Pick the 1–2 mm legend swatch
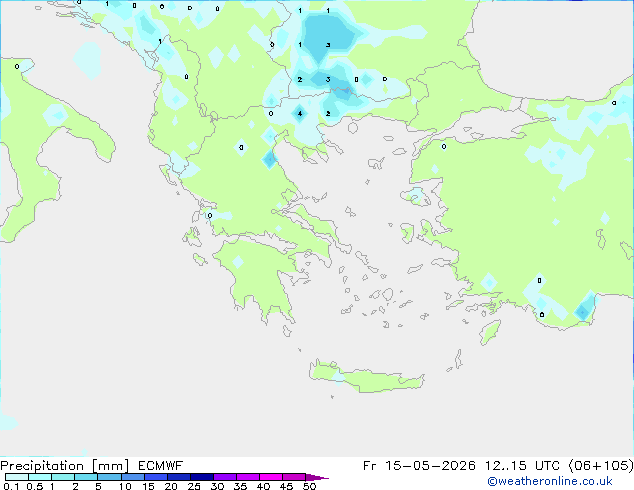This screenshot has width=634, height=490. pyautogui.click(x=63, y=477)
